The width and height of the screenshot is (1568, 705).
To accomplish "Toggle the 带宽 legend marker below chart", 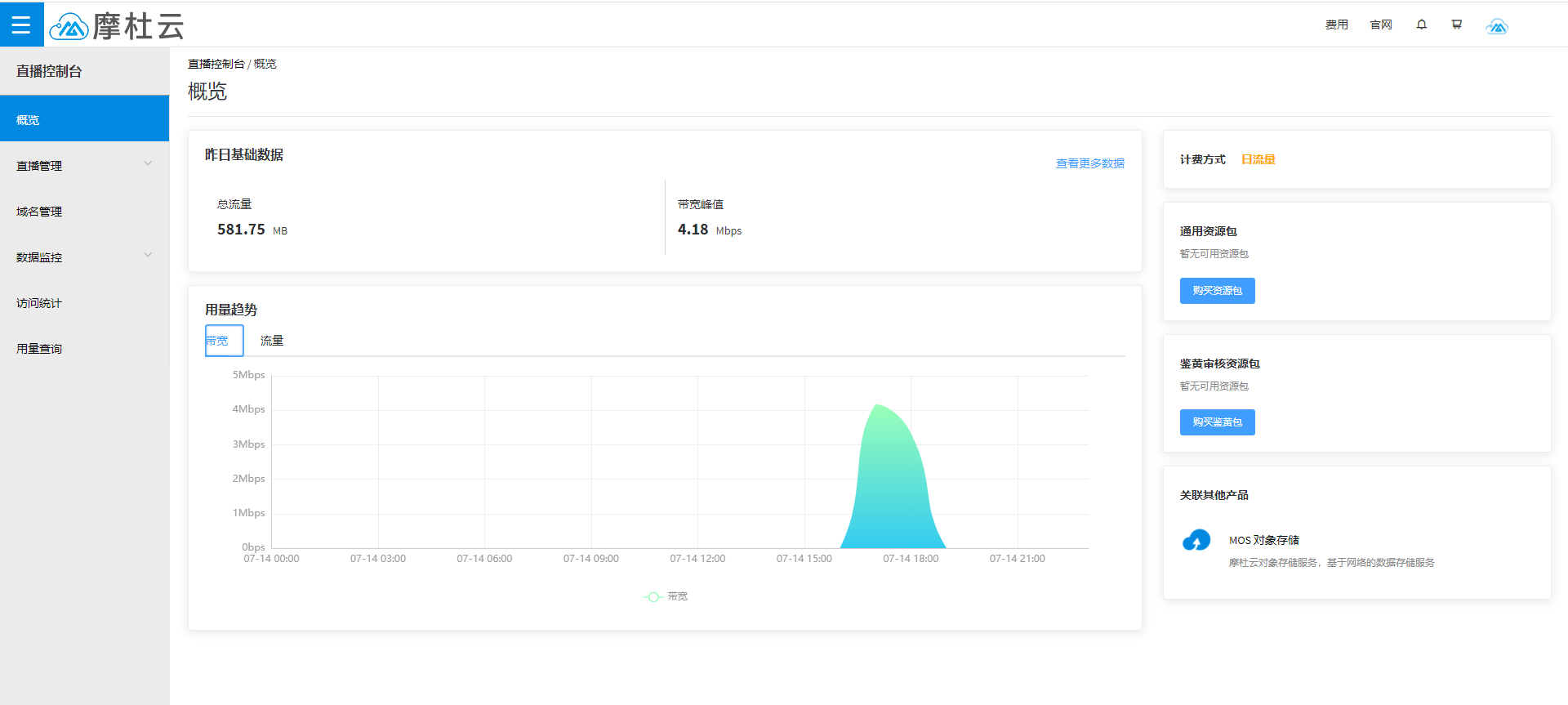I will pos(653,597).
